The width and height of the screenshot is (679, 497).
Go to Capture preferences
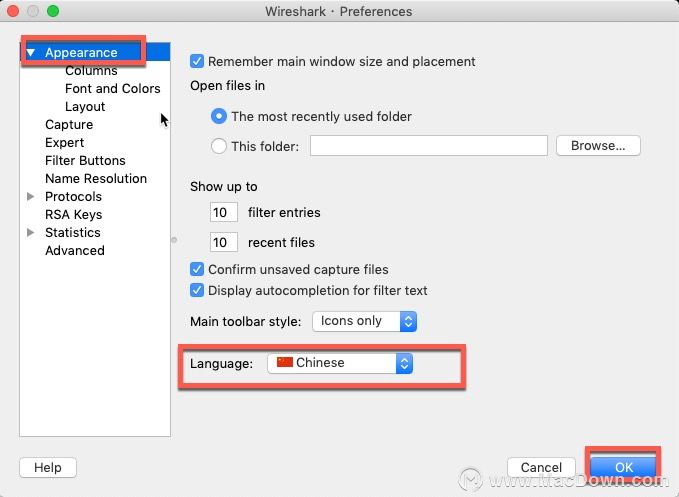(69, 125)
